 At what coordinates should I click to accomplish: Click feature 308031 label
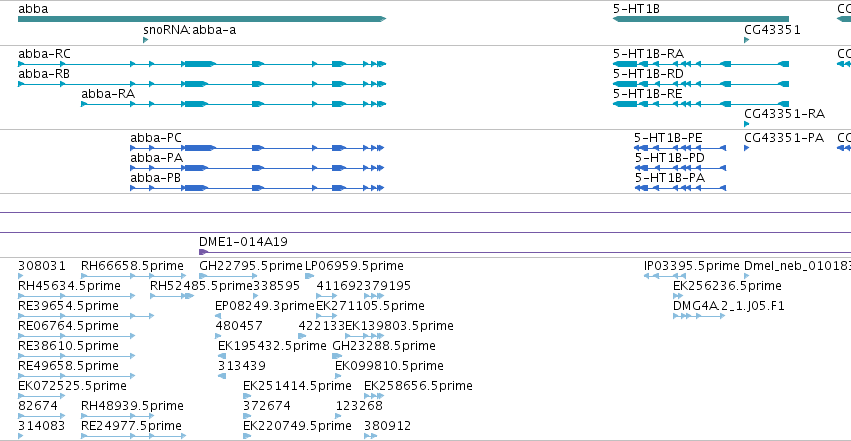42,266
